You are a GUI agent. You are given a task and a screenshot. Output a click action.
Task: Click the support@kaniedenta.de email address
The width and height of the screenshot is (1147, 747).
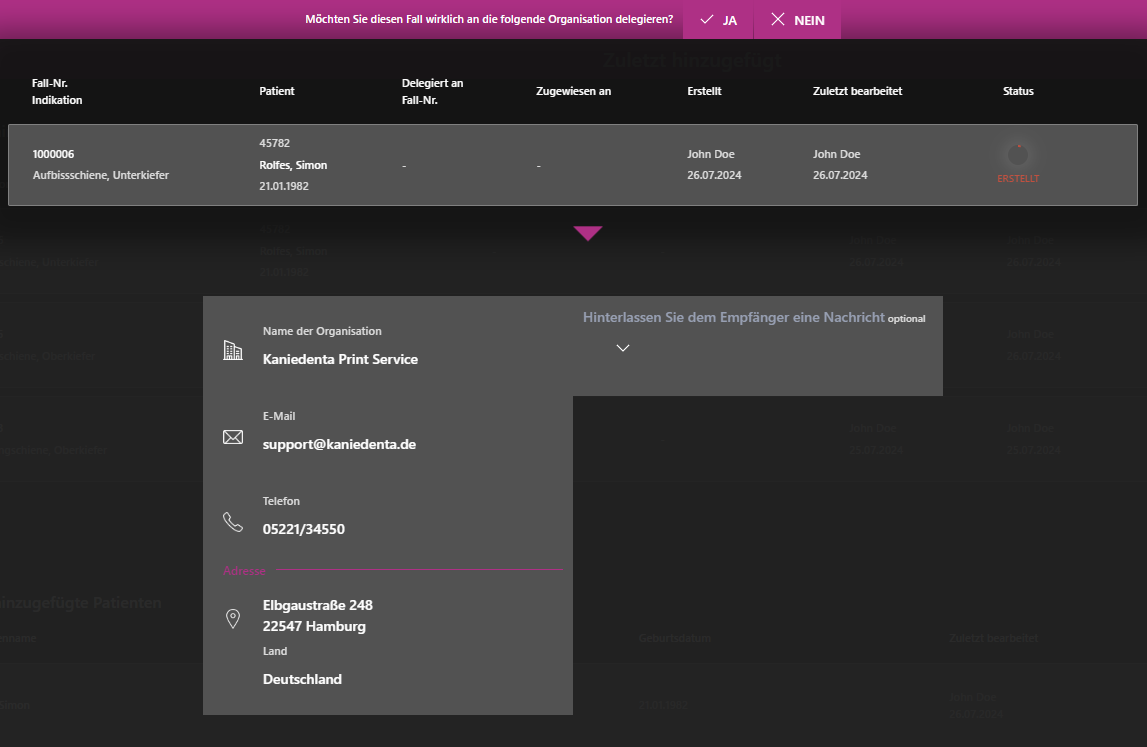point(339,444)
